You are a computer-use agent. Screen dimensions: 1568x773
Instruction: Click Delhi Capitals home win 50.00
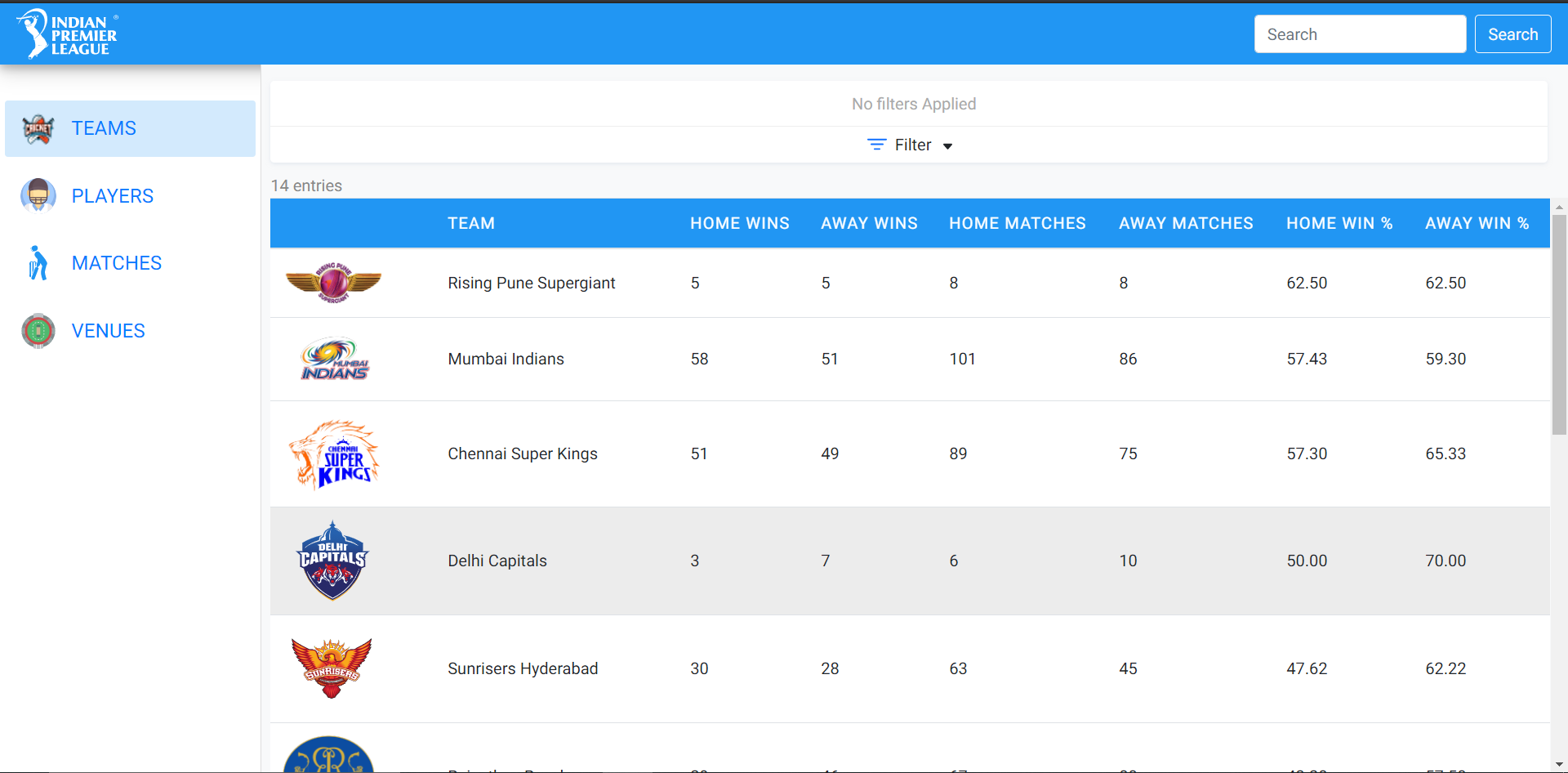click(x=1307, y=561)
